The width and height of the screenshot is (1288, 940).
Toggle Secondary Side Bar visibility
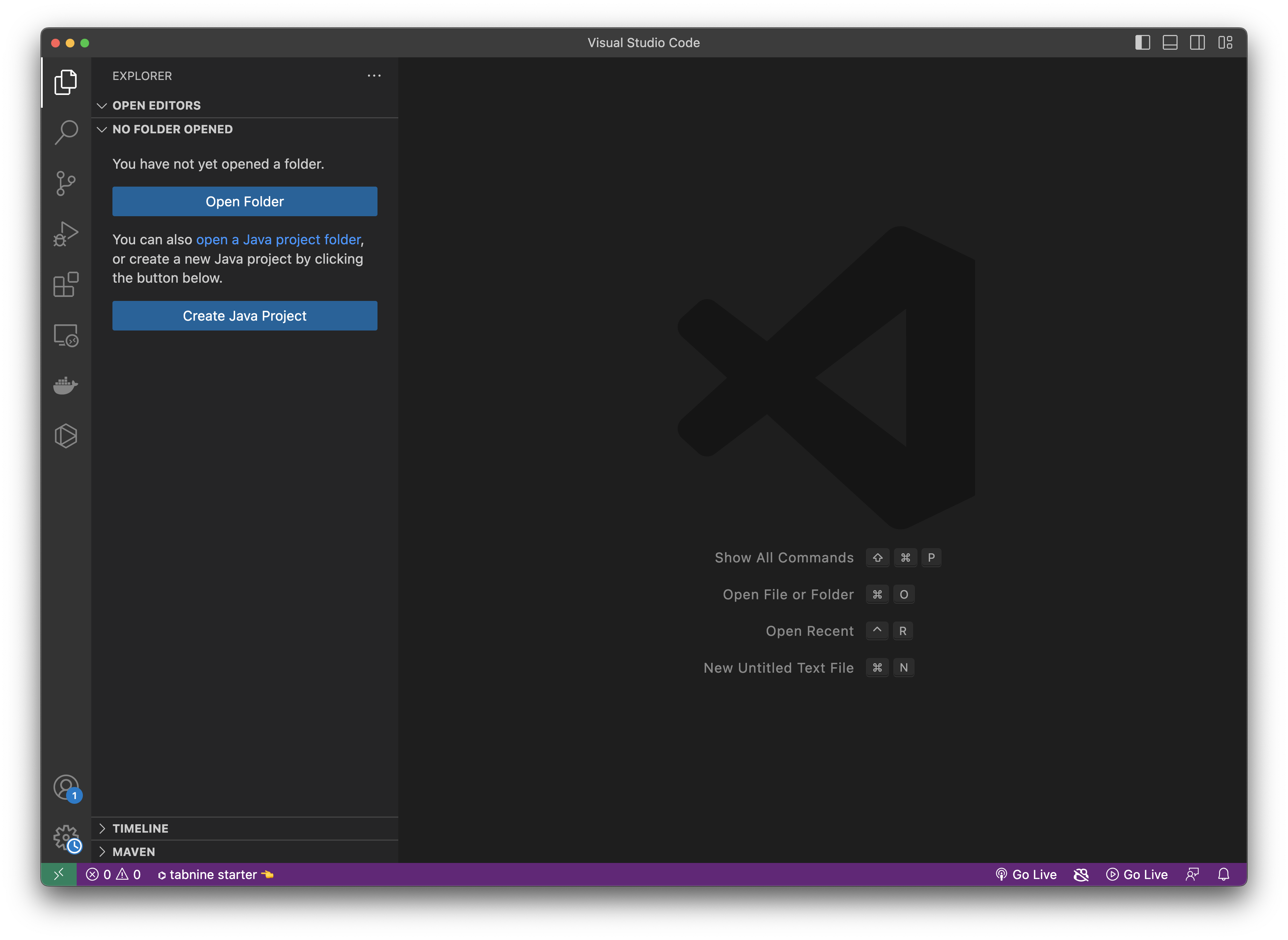[1197, 43]
